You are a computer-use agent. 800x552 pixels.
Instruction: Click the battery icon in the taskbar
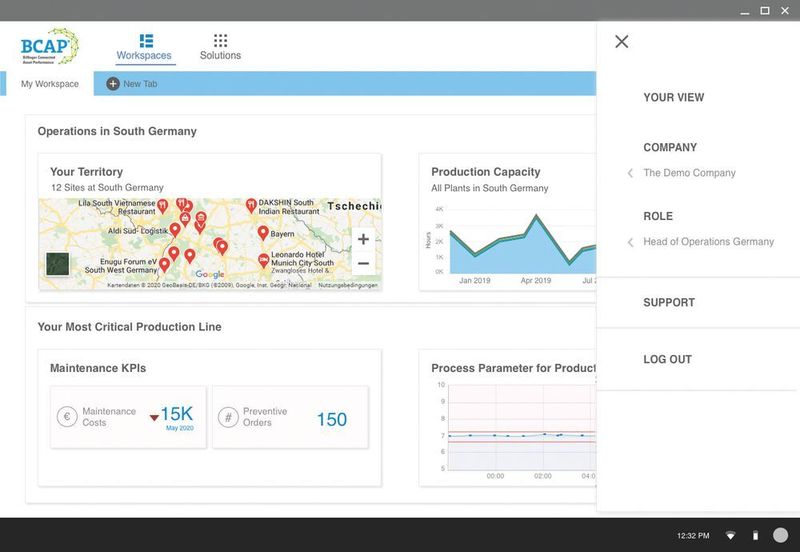point(756,535)
